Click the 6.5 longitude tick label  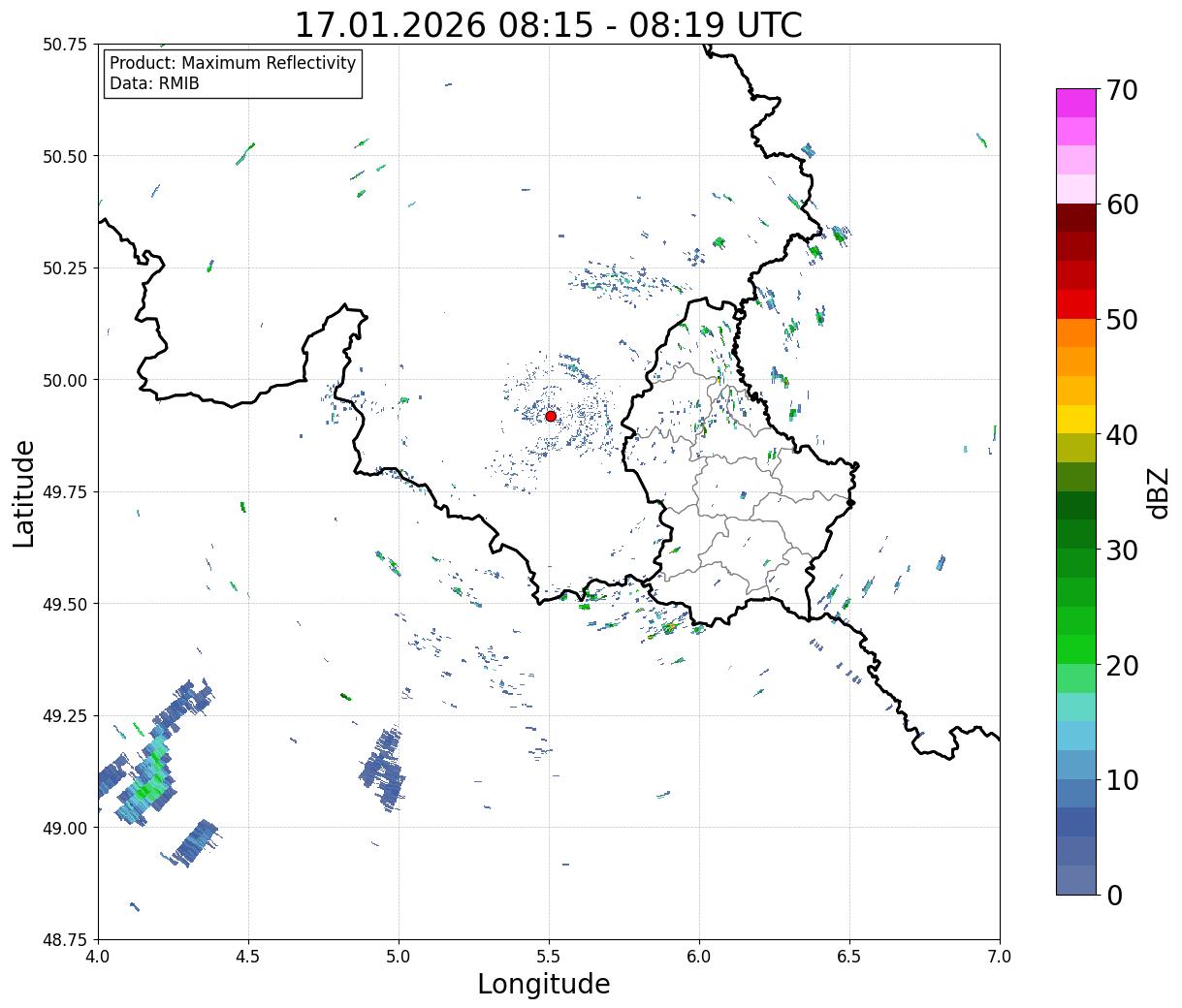[849, 957]
